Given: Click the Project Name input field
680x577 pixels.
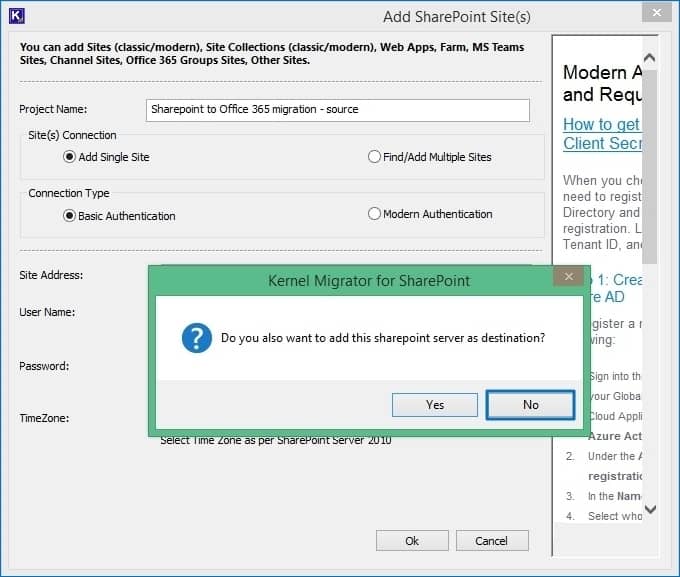Looking at the screenshot, I should coord(337,110).
